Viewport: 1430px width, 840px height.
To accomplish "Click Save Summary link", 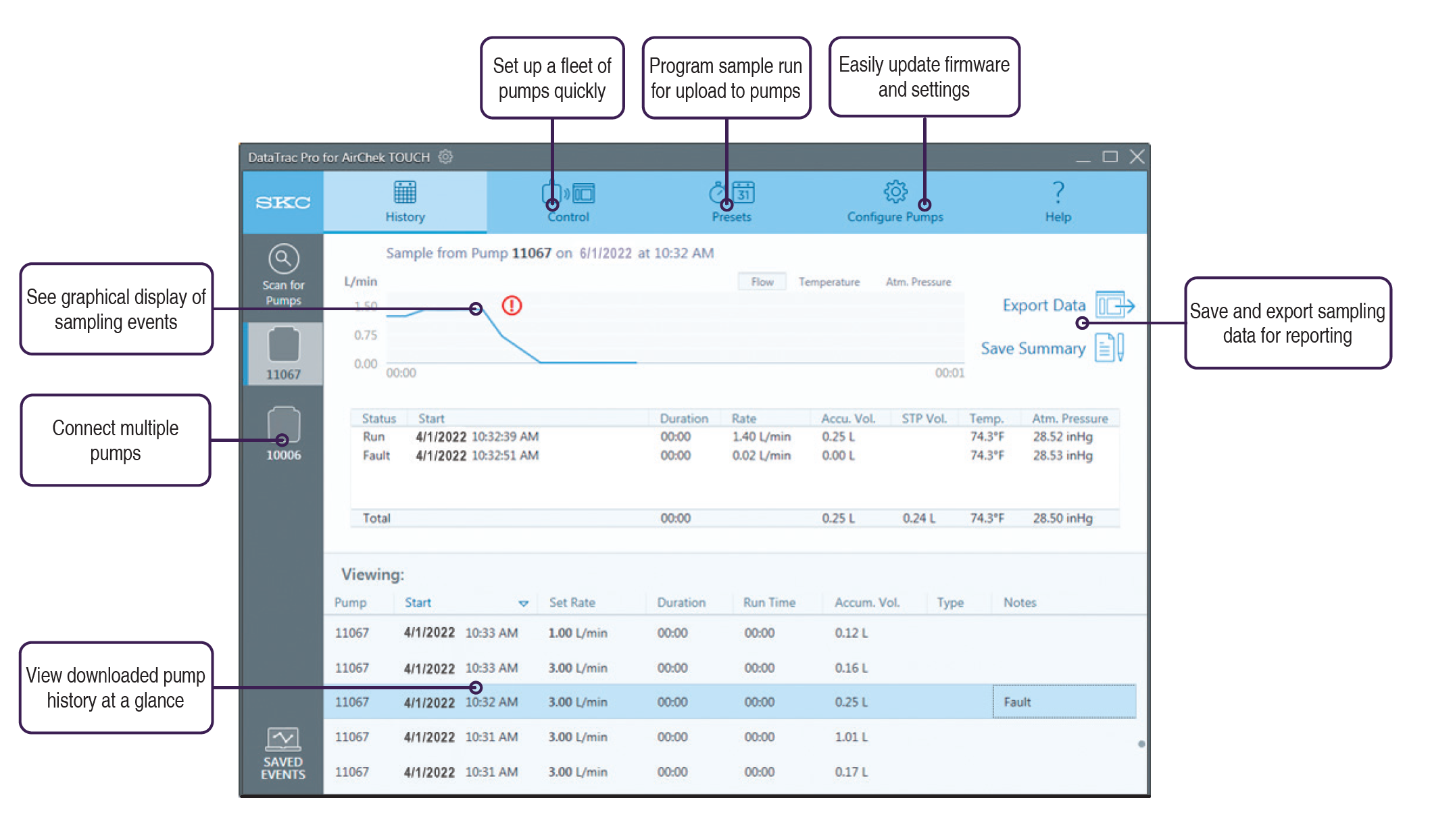I will 1033,349.
